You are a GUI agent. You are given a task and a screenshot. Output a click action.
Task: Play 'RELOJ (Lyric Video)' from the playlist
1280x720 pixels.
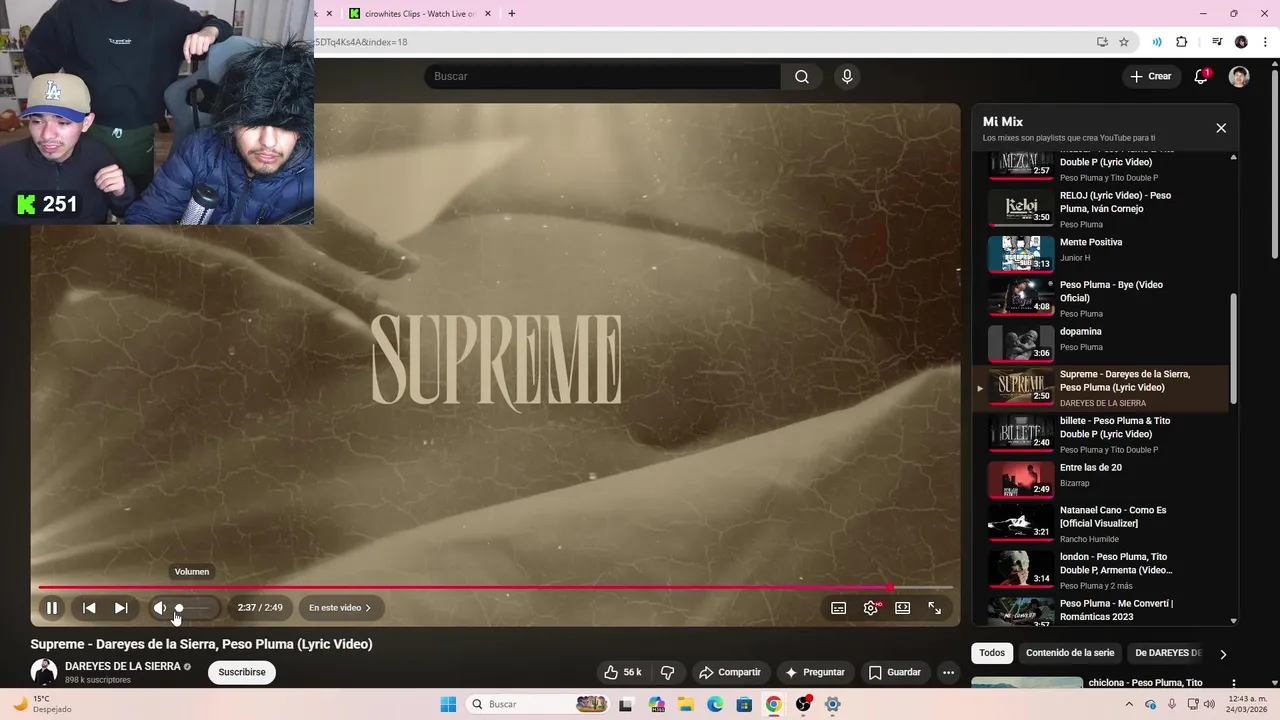pos(1100,208)
